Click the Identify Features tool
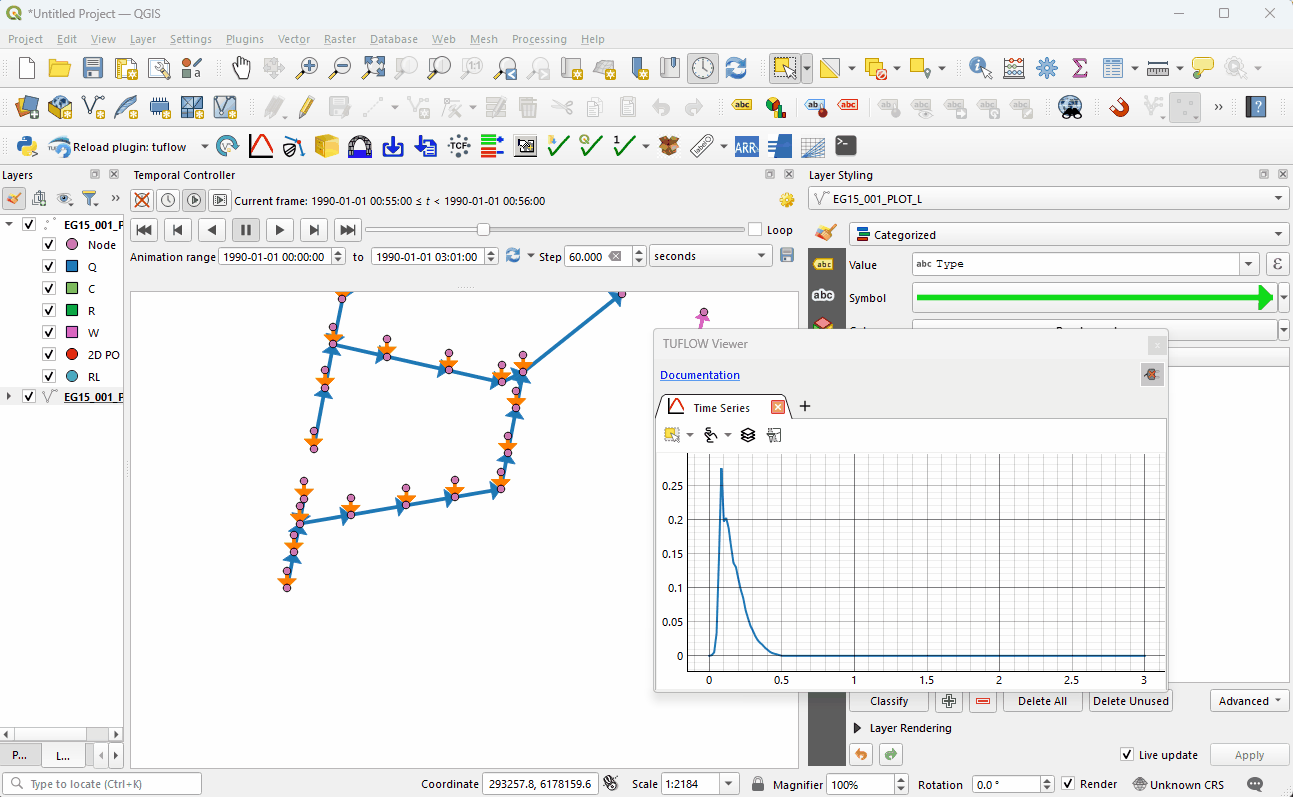 click(980, 68)
